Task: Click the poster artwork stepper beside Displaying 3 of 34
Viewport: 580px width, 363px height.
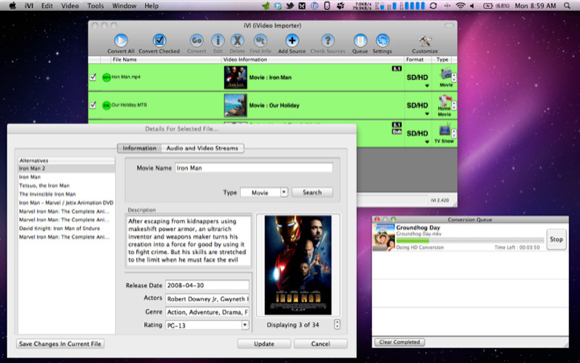Action: pos(337,325)
